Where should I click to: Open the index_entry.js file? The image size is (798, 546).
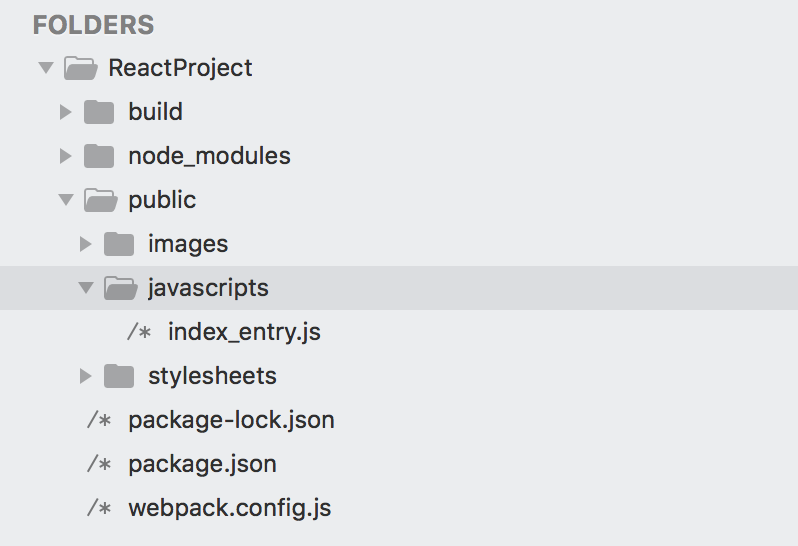(x=244, y=332)
